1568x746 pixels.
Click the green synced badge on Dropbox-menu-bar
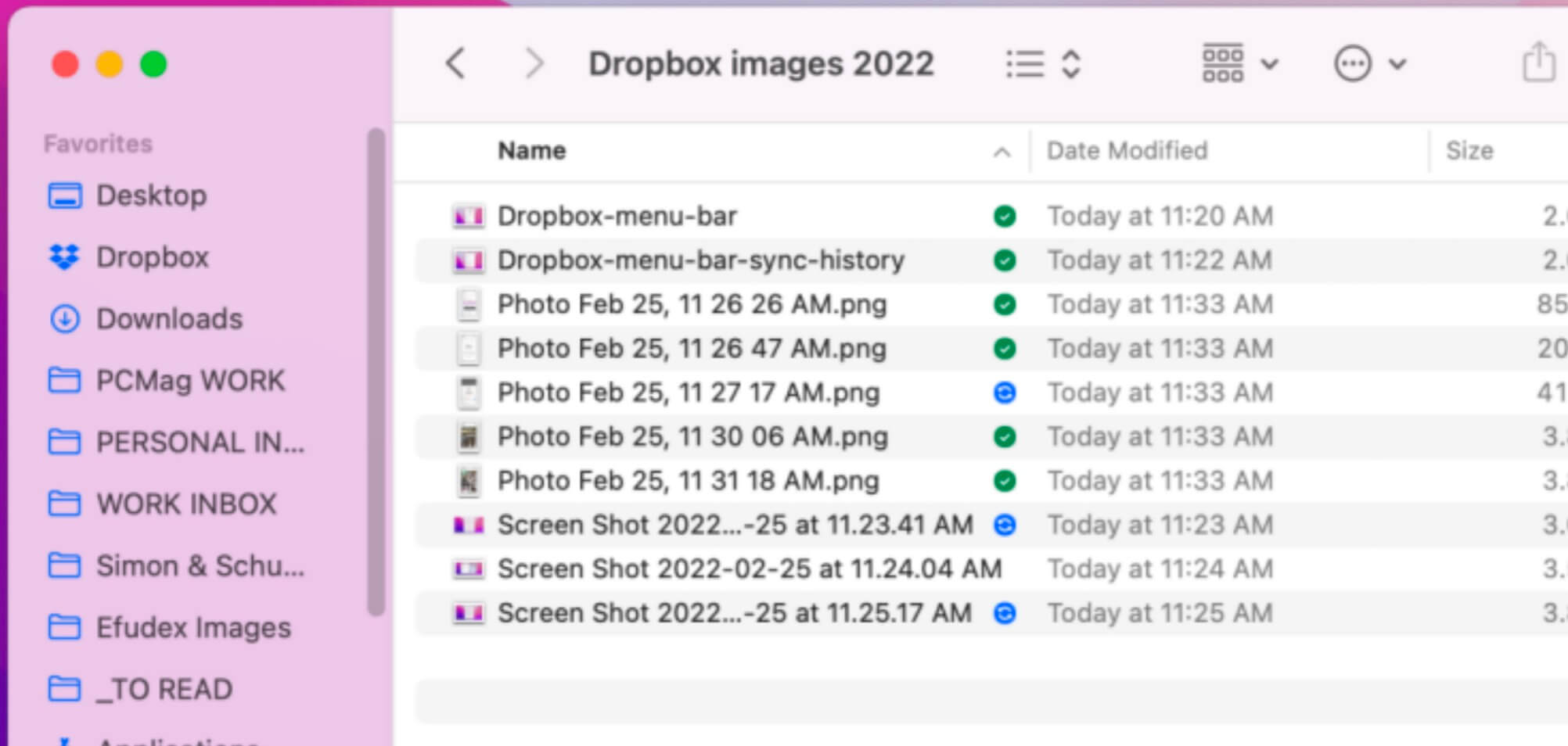(x=1005, y=216)
